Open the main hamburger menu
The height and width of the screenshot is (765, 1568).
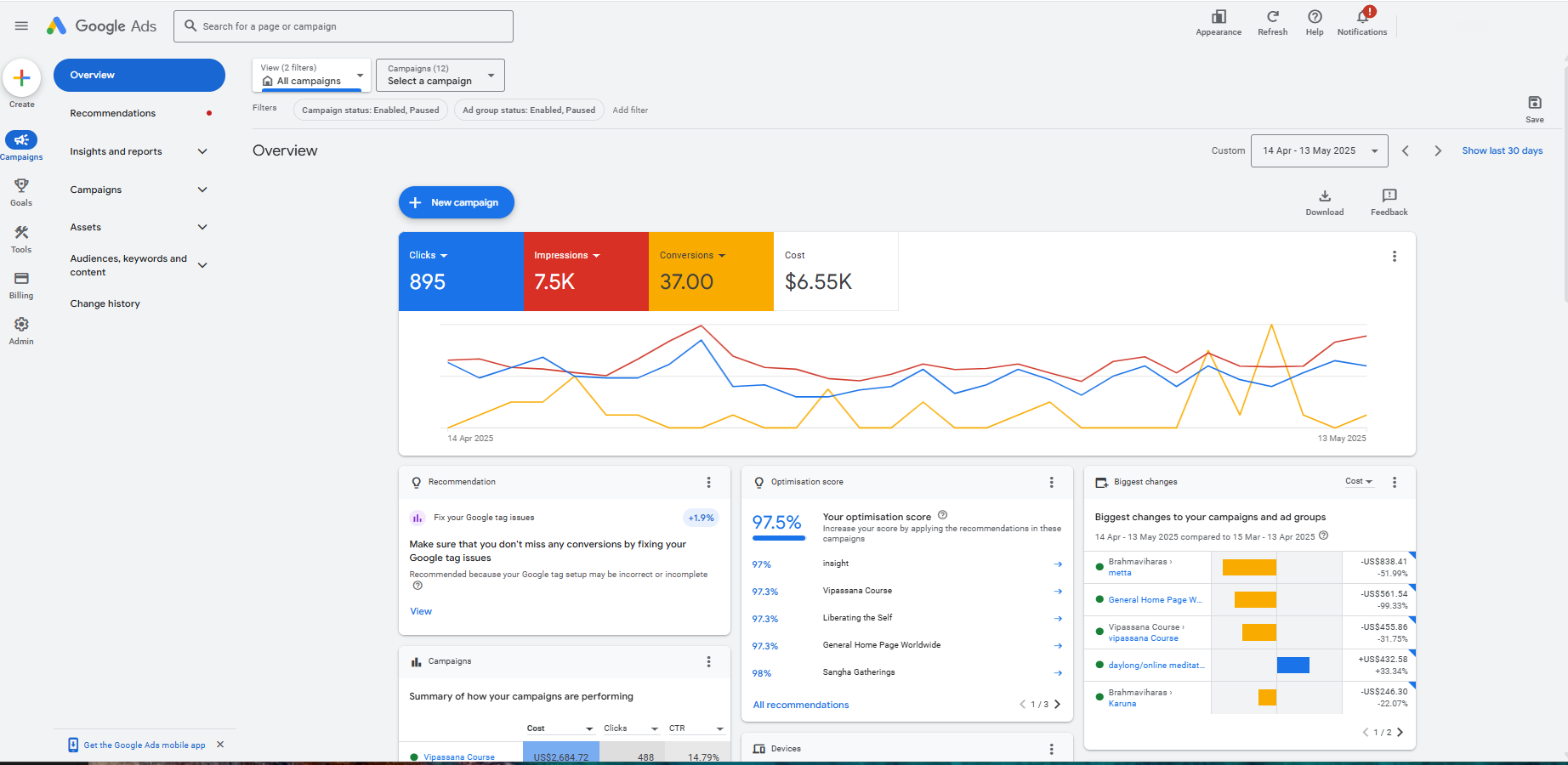coord(21,25)
